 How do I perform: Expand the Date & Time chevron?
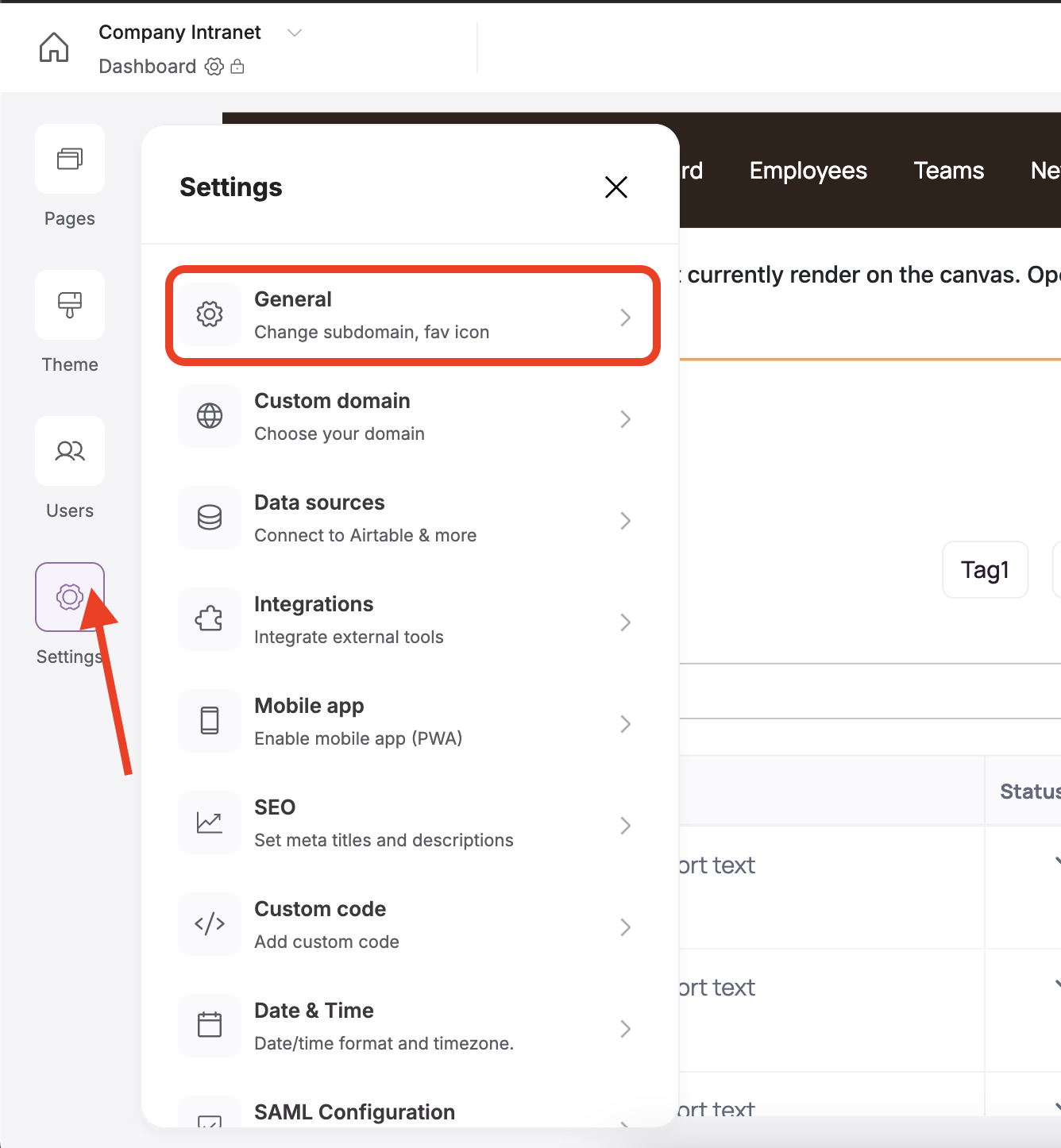pos(626,1029)
